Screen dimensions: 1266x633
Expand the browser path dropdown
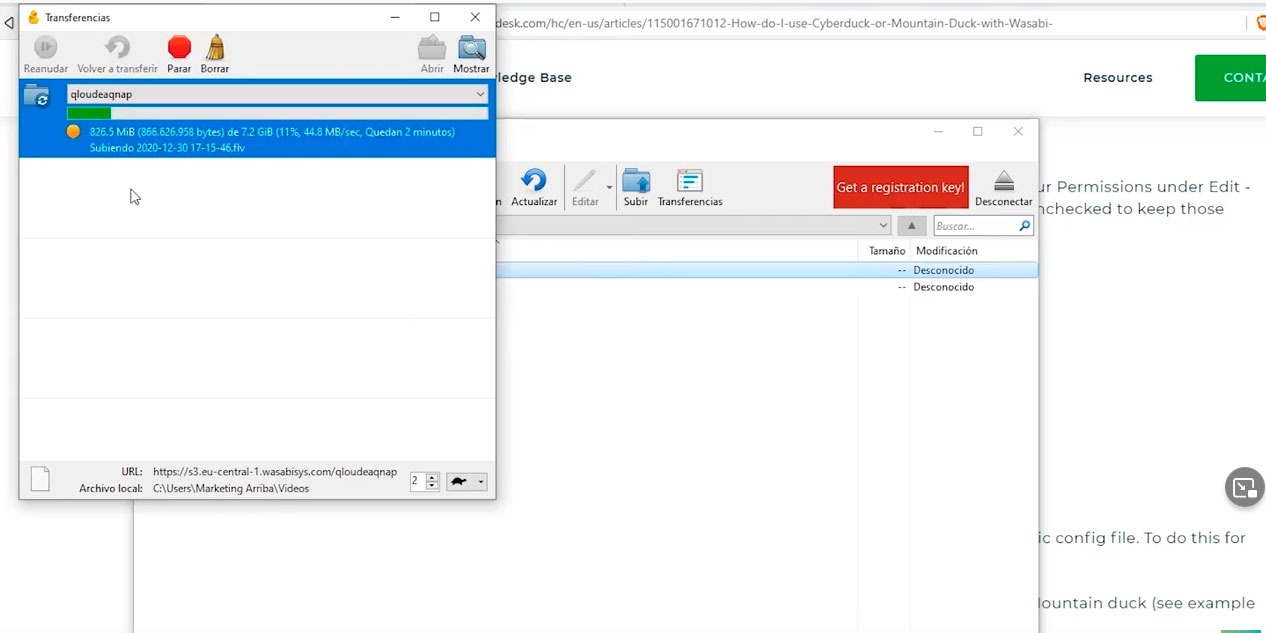tap(882, 226)
